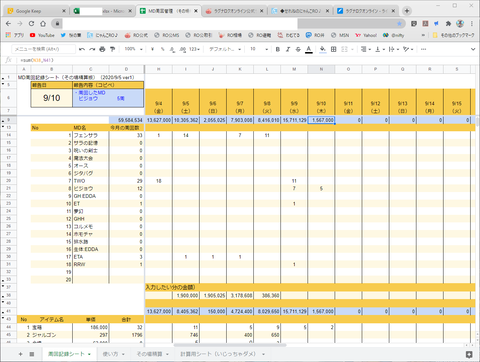Switch to the third sheet tab
Viewport: 480px width, 362px height.
click(152, 354)
